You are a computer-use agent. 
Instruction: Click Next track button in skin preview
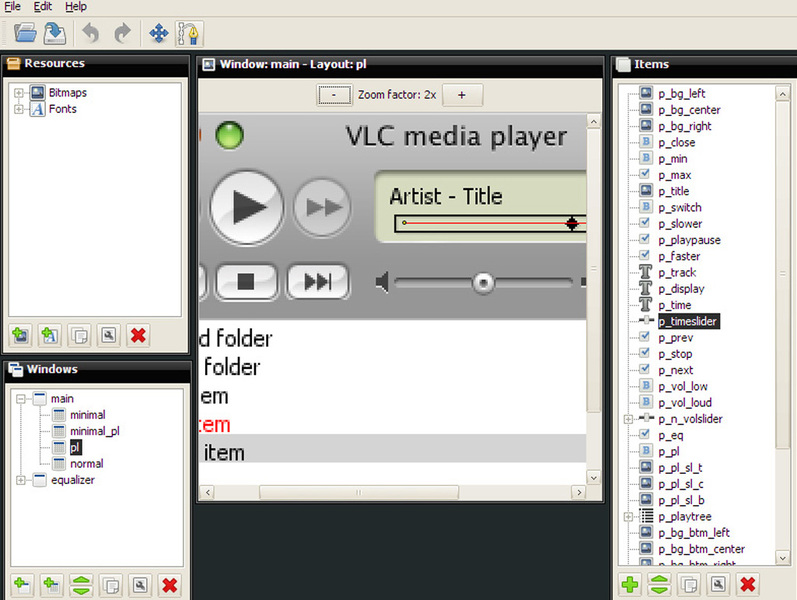tap(318, 281)
